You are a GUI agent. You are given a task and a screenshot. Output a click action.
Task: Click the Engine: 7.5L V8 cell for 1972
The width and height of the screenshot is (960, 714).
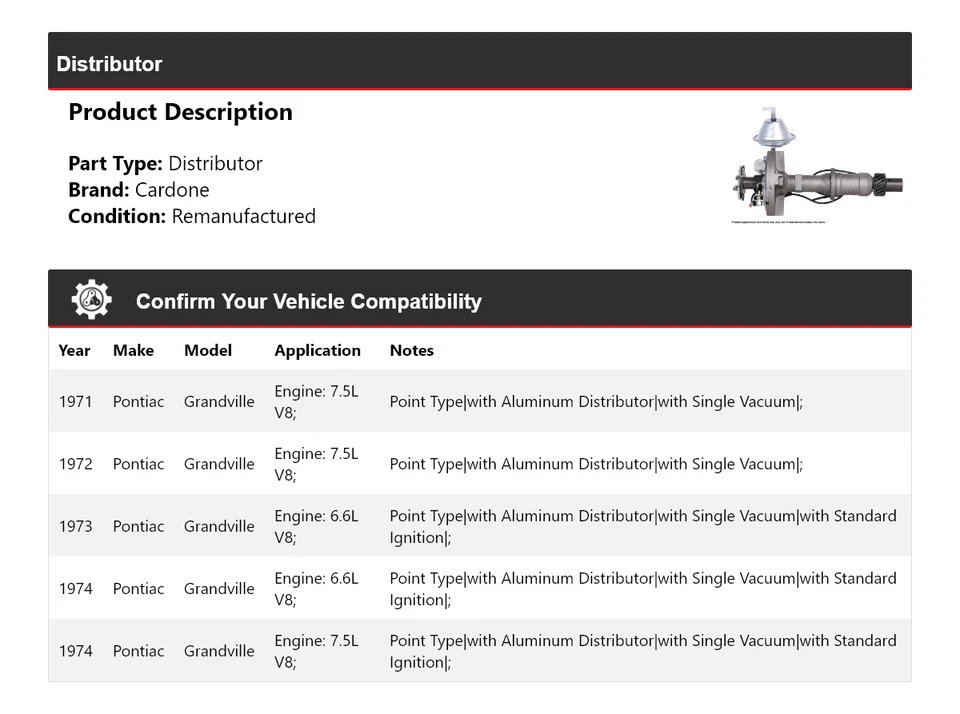coord(317,464)
